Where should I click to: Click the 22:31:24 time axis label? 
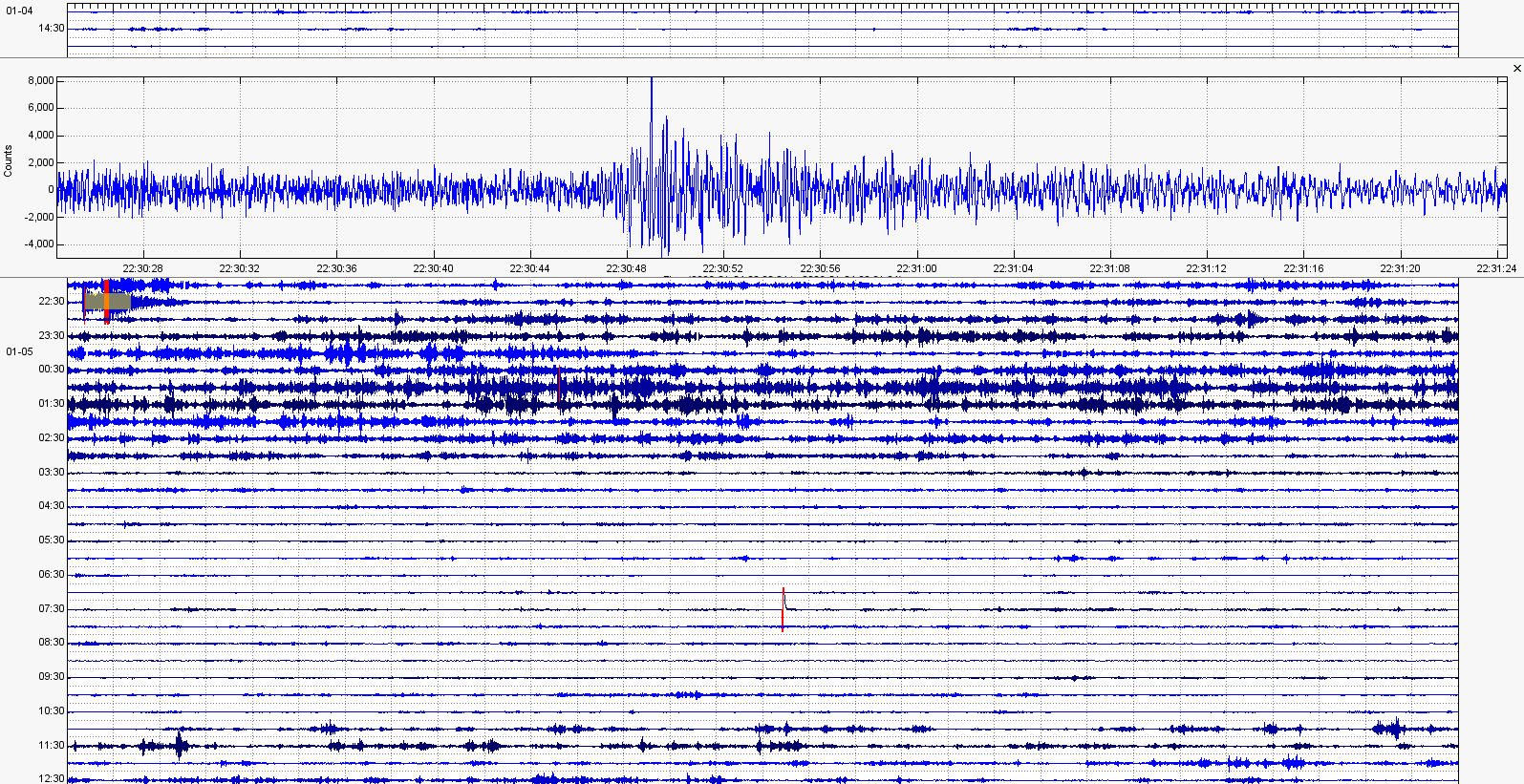click(x=1496, y=268)
